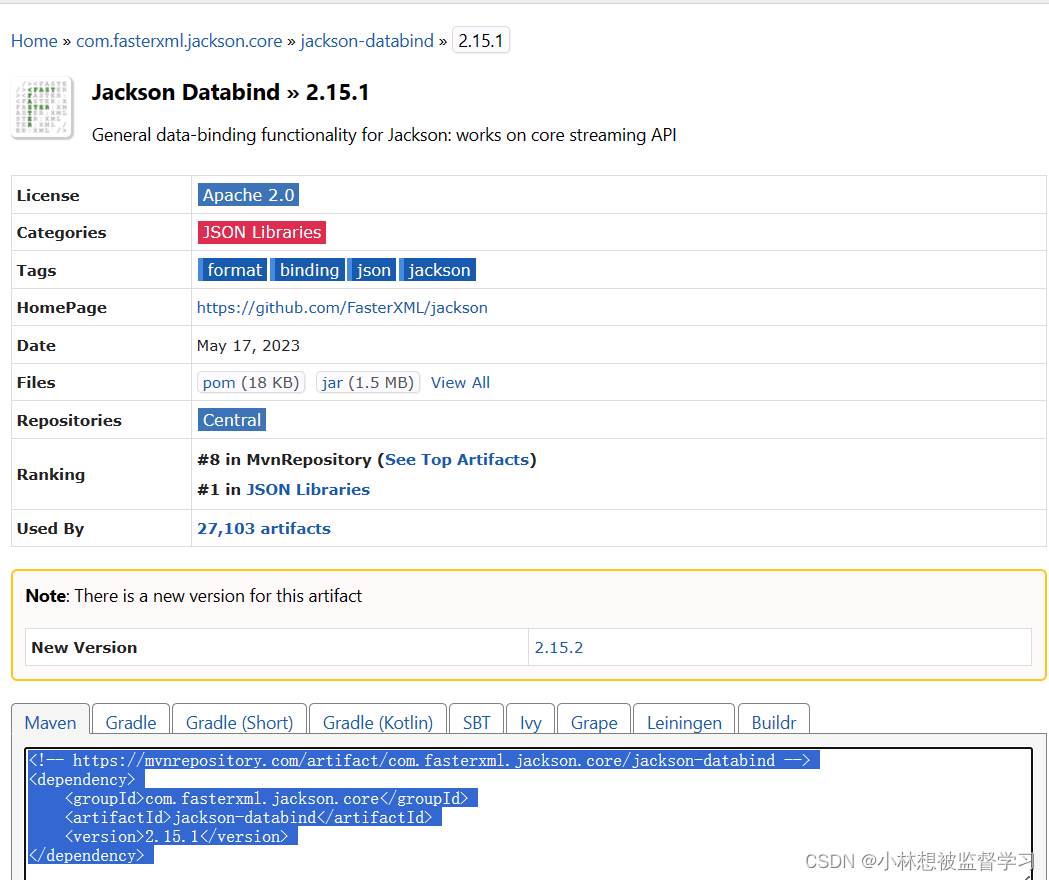The width and height of the screenshot is (1049, 880).
Task: Click the binding tag
Action: (308, 269)
